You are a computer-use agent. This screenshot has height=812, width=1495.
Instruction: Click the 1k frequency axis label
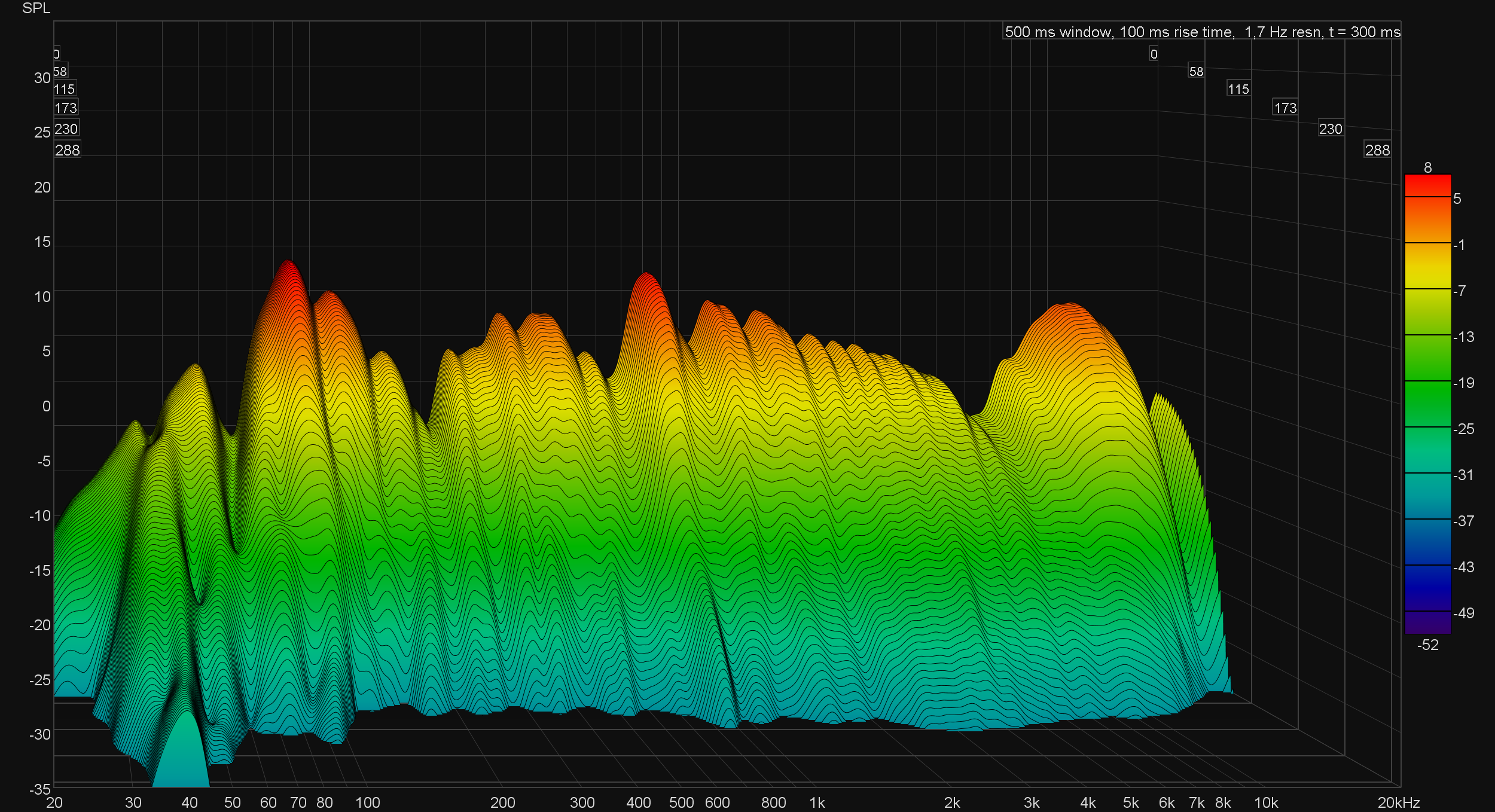tap(817, 802)
